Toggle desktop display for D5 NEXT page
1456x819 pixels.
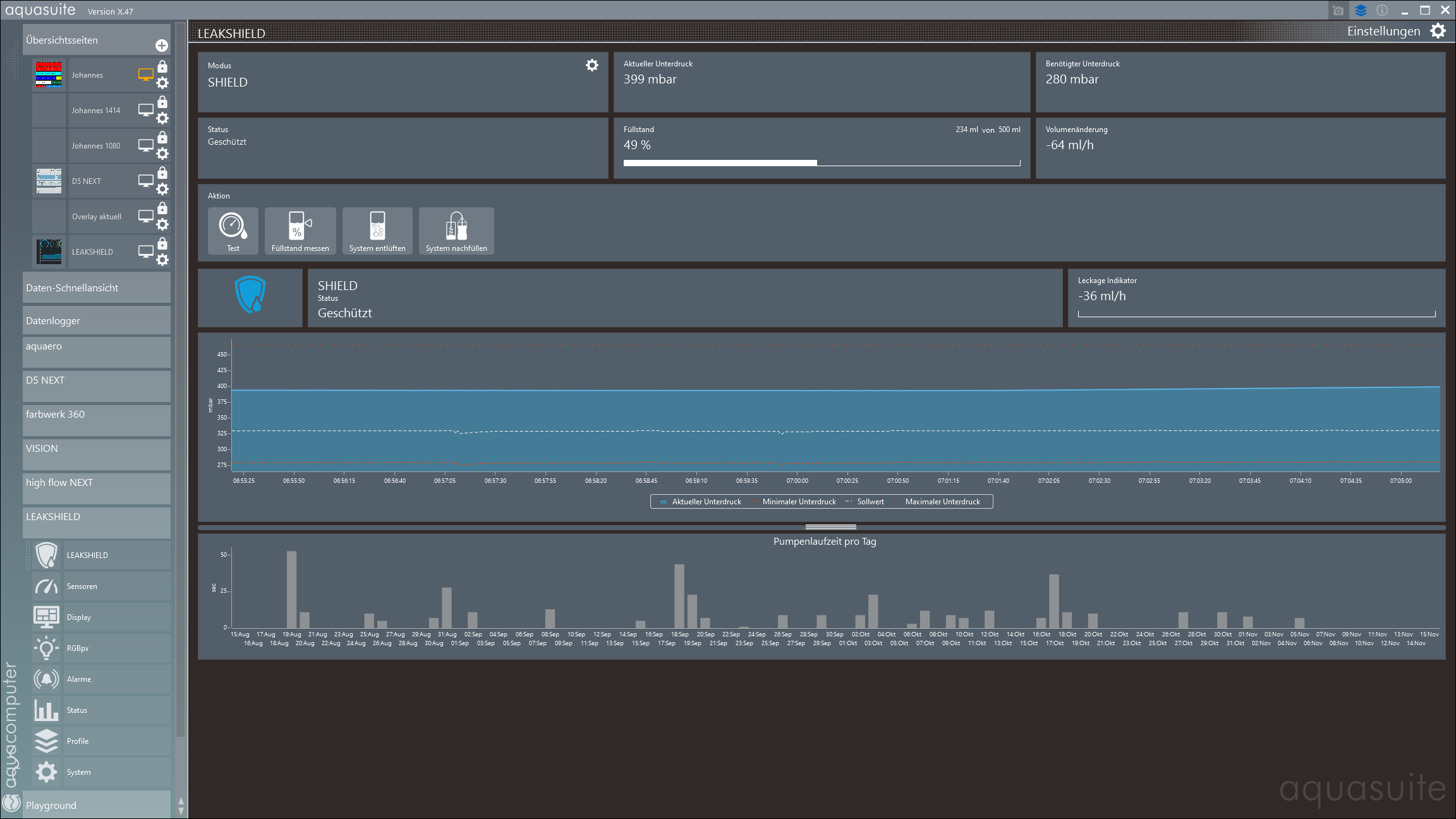click(x=146, y=181)
